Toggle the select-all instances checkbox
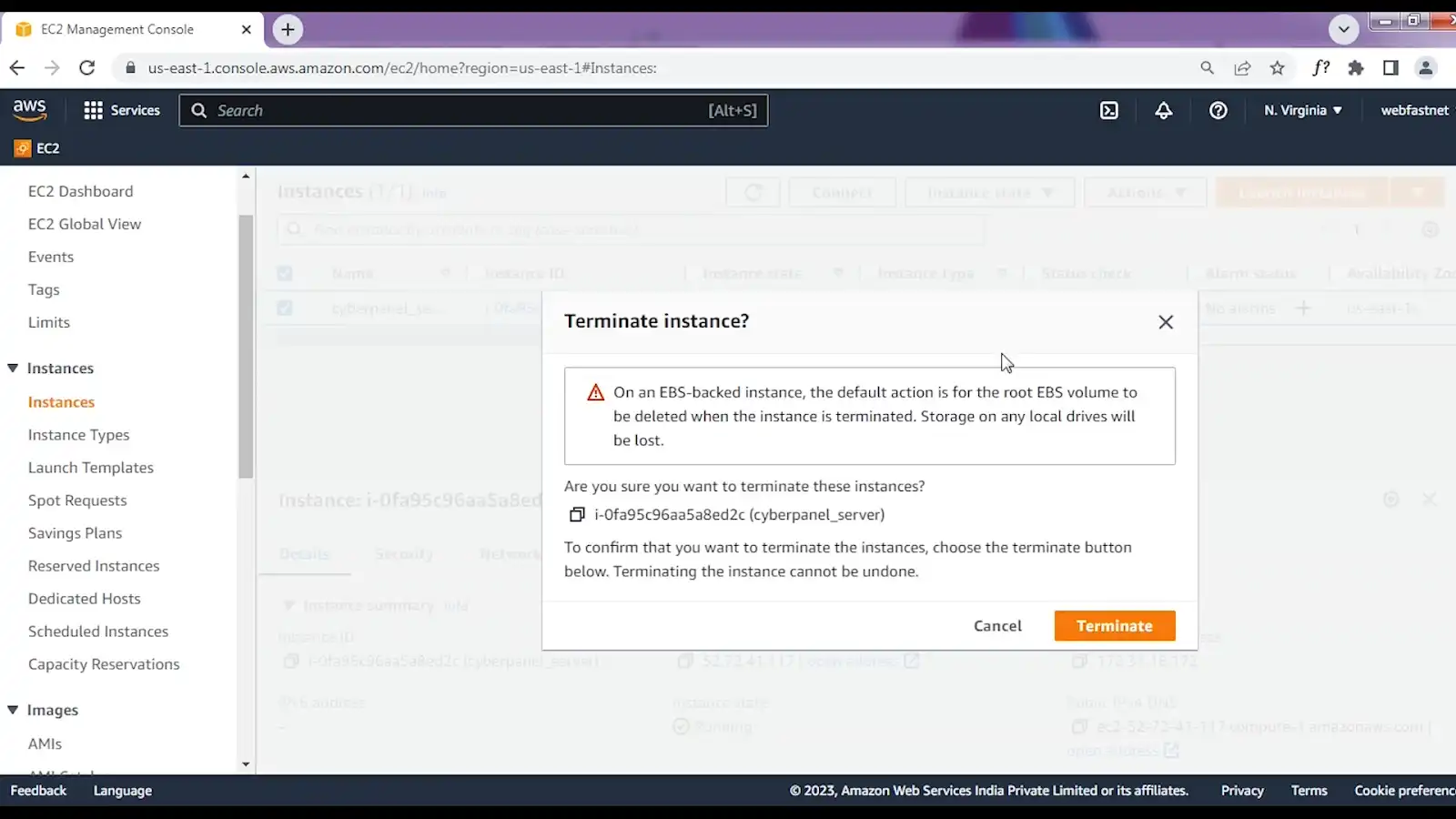The image size is (1456, 819). pyautogui.click(x=285, y=273)
